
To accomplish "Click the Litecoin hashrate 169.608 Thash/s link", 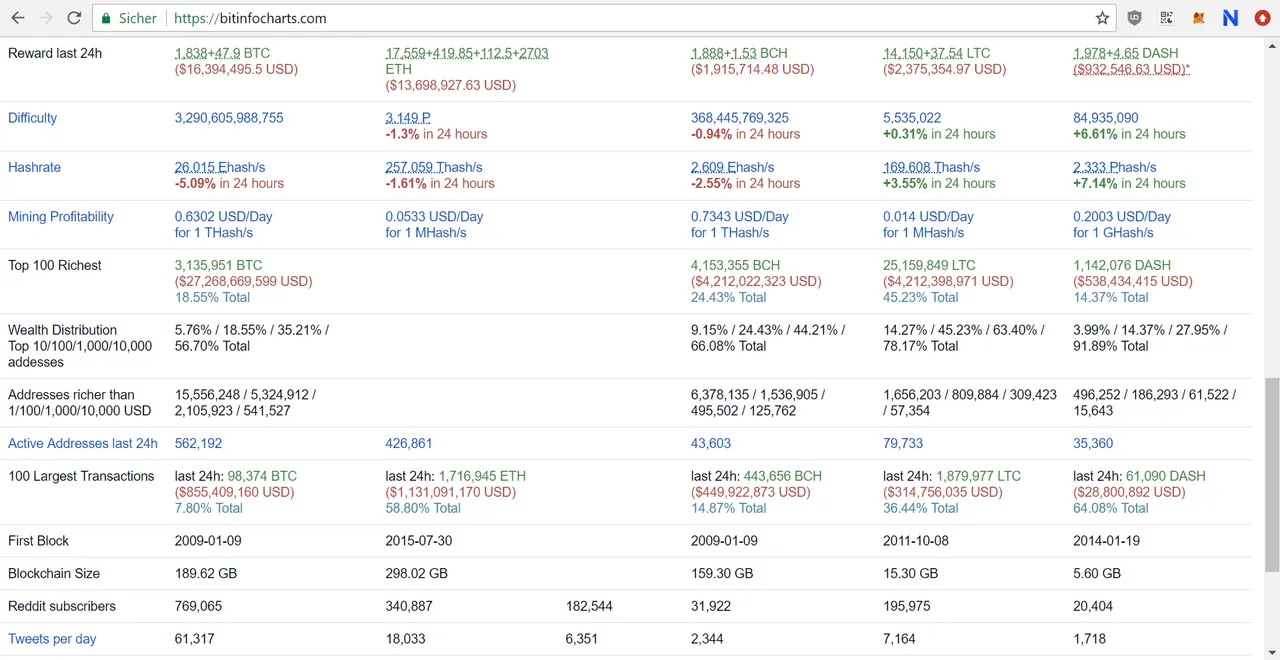I will 932,167.
